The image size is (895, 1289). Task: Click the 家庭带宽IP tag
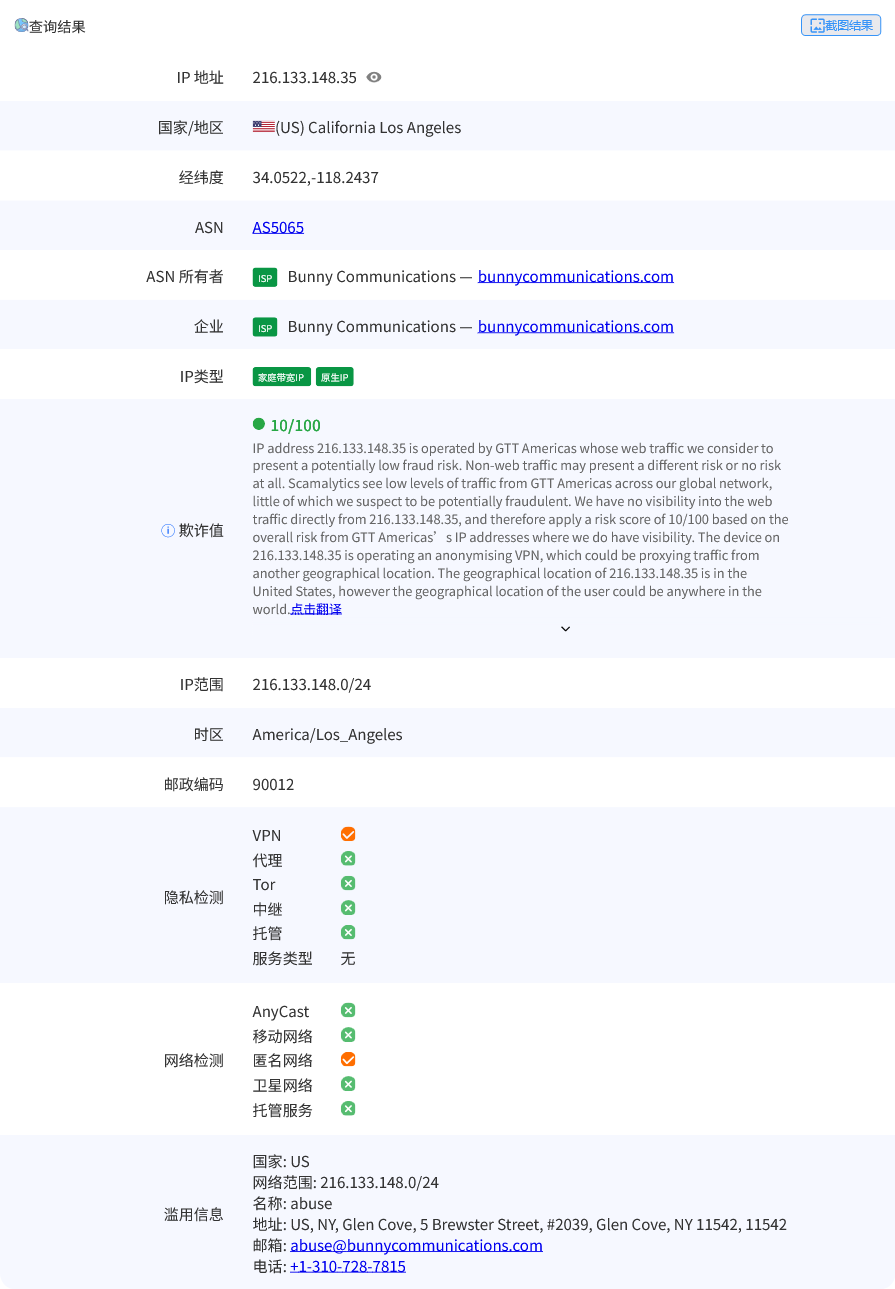pyautogui.click(x=282, y=377)
